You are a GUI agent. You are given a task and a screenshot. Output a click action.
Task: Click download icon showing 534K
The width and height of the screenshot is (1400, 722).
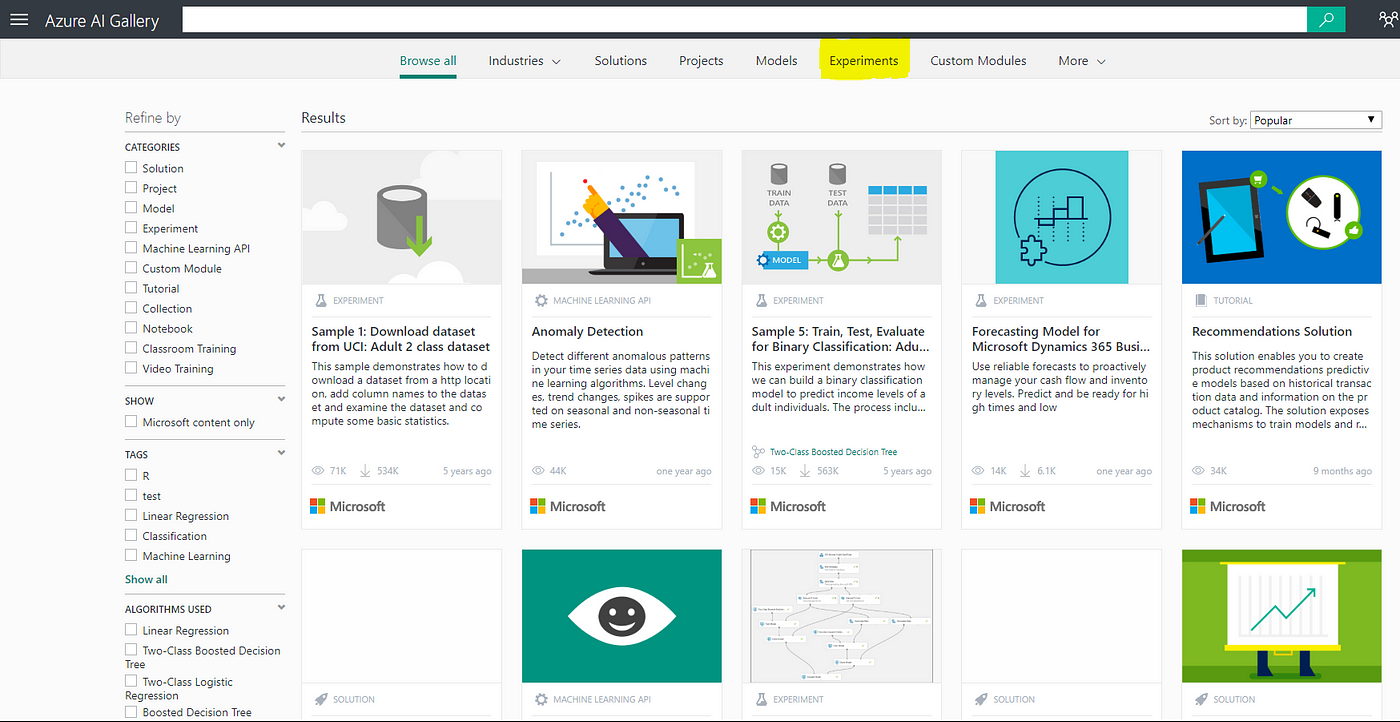coord(365,471)
